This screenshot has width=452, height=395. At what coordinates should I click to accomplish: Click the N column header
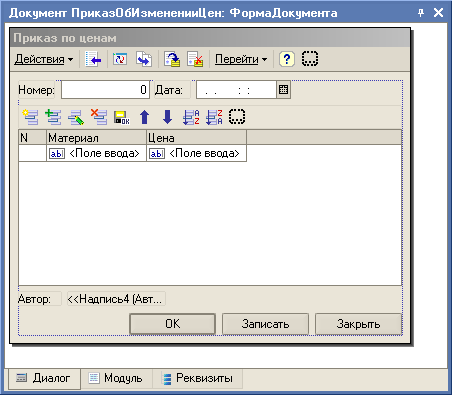32,137
